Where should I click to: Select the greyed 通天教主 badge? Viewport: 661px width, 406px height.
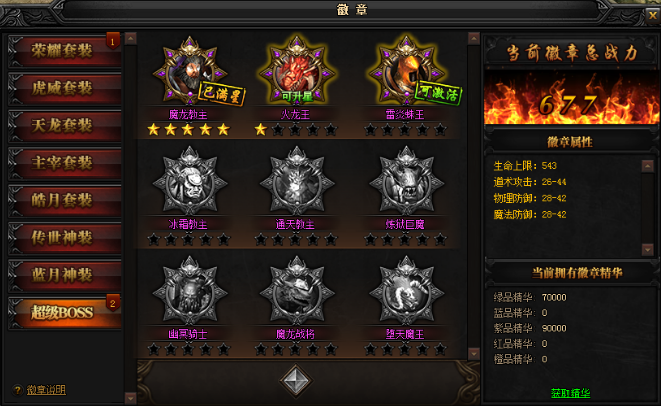tap(297, 181)
